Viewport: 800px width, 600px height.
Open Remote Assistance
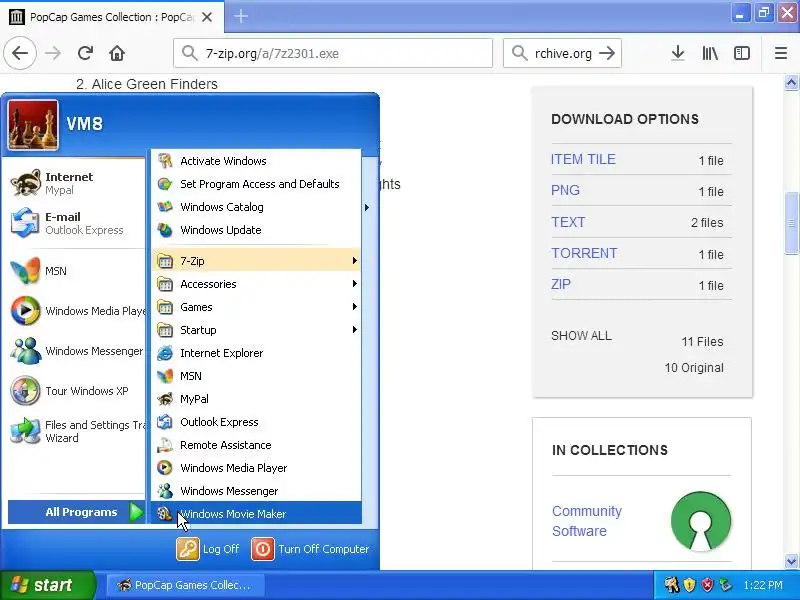[257, 445]
